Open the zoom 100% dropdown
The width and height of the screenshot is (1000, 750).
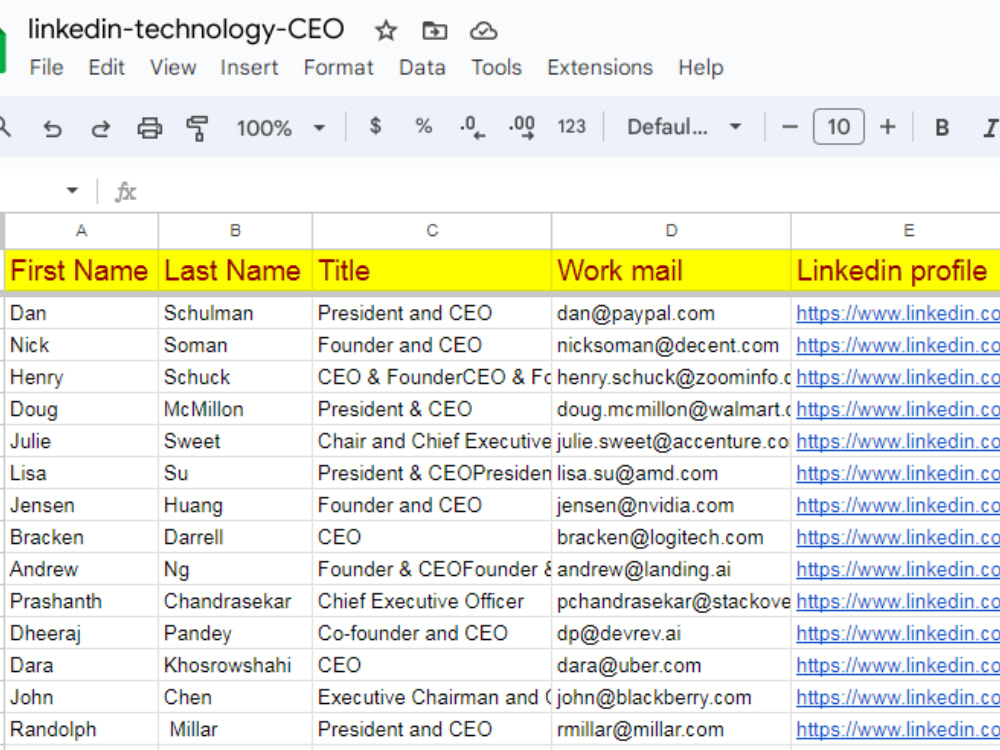(x=281, y=128)
